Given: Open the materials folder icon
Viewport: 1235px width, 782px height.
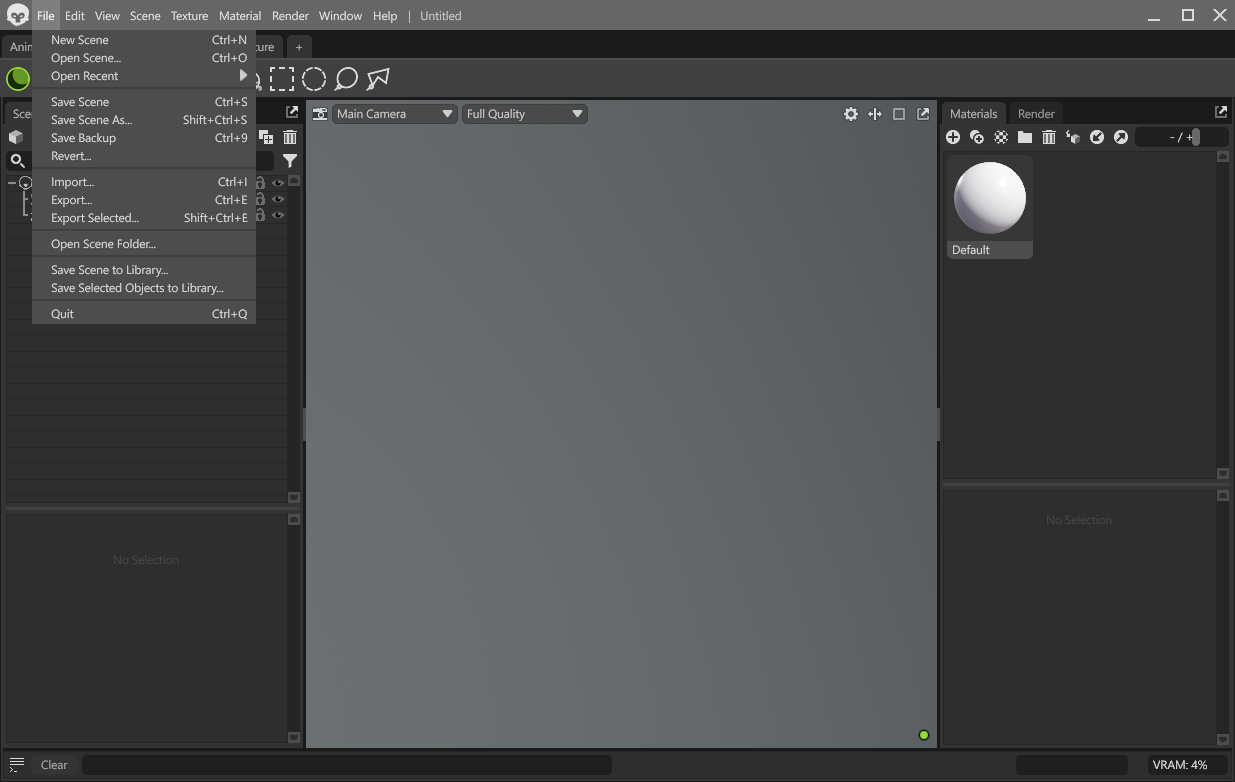Looking at the screenshot, I should point(1024,137).
